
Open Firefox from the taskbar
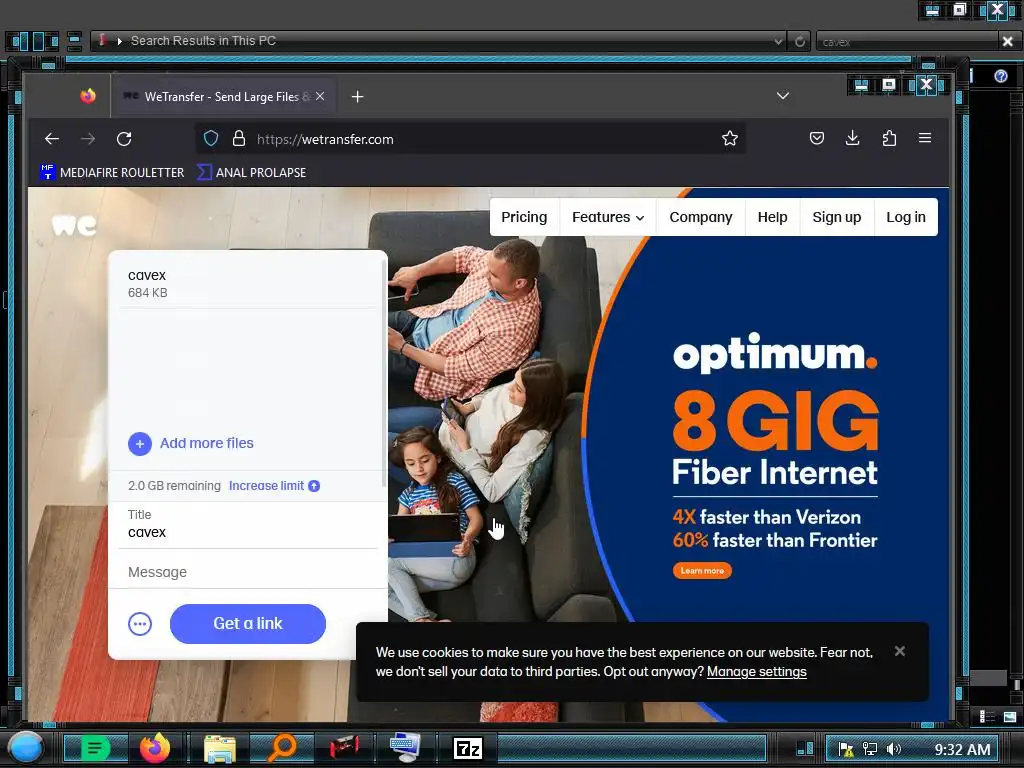pos(155,748)
